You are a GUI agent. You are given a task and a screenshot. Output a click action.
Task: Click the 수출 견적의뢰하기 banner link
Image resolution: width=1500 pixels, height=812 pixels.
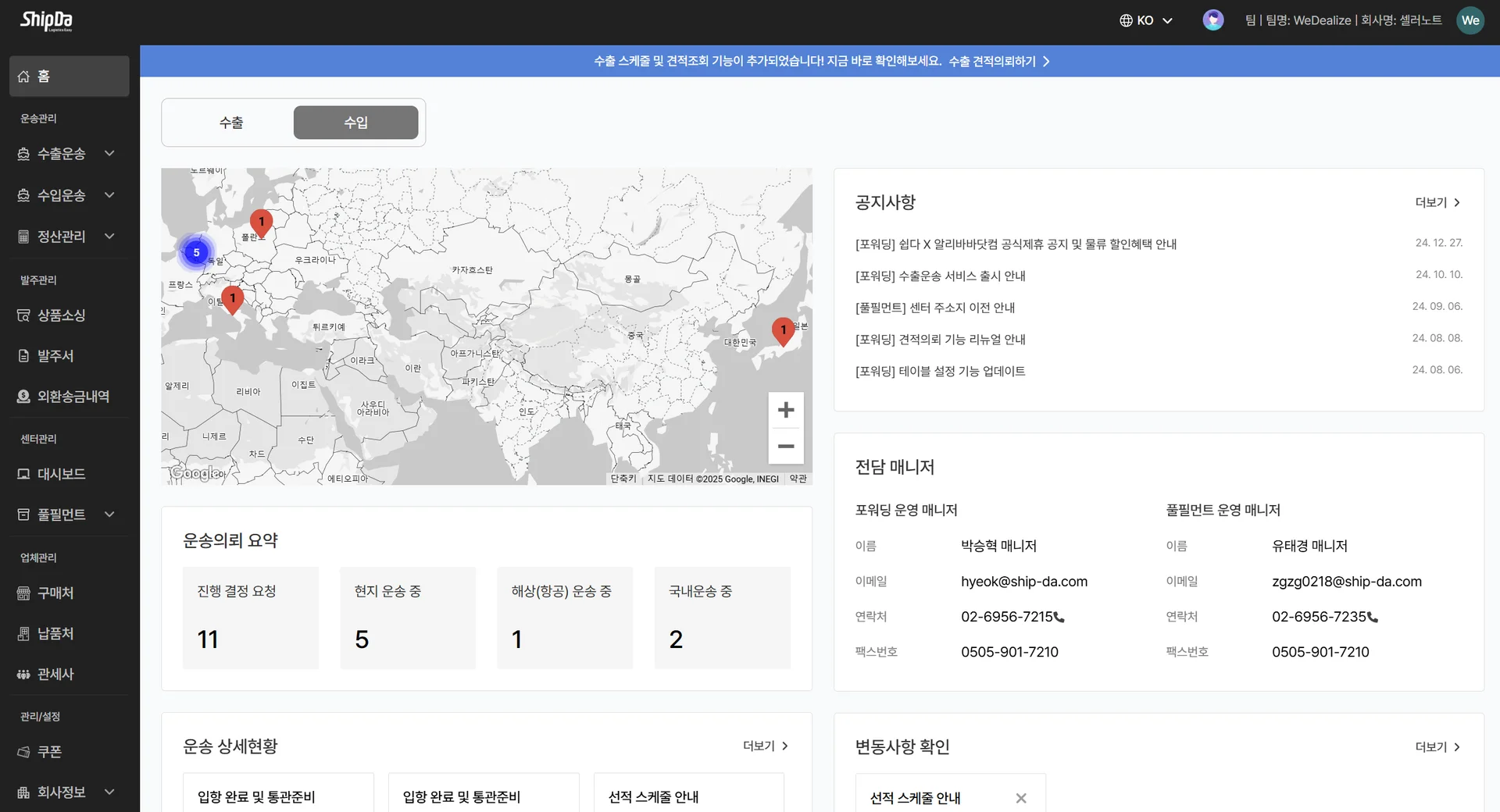[998, 61]
